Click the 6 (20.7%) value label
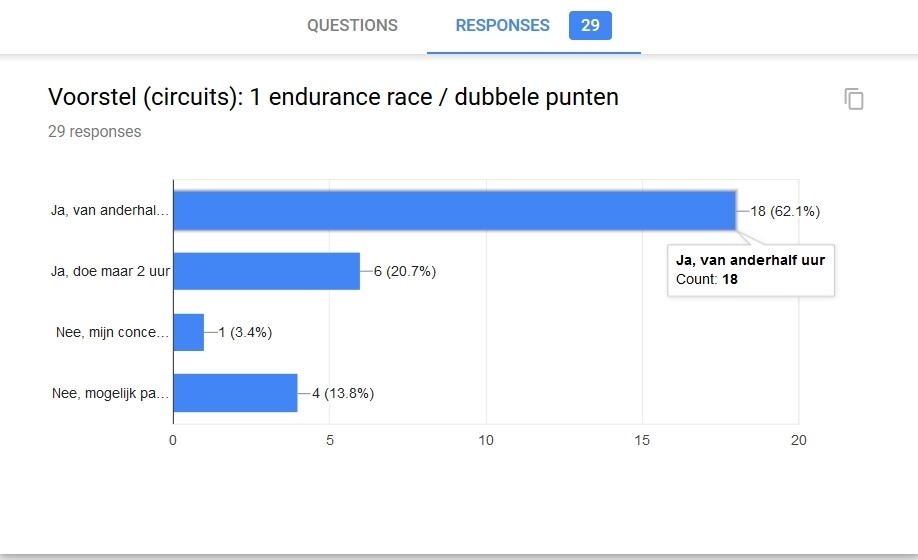 (x=404, y=272)
